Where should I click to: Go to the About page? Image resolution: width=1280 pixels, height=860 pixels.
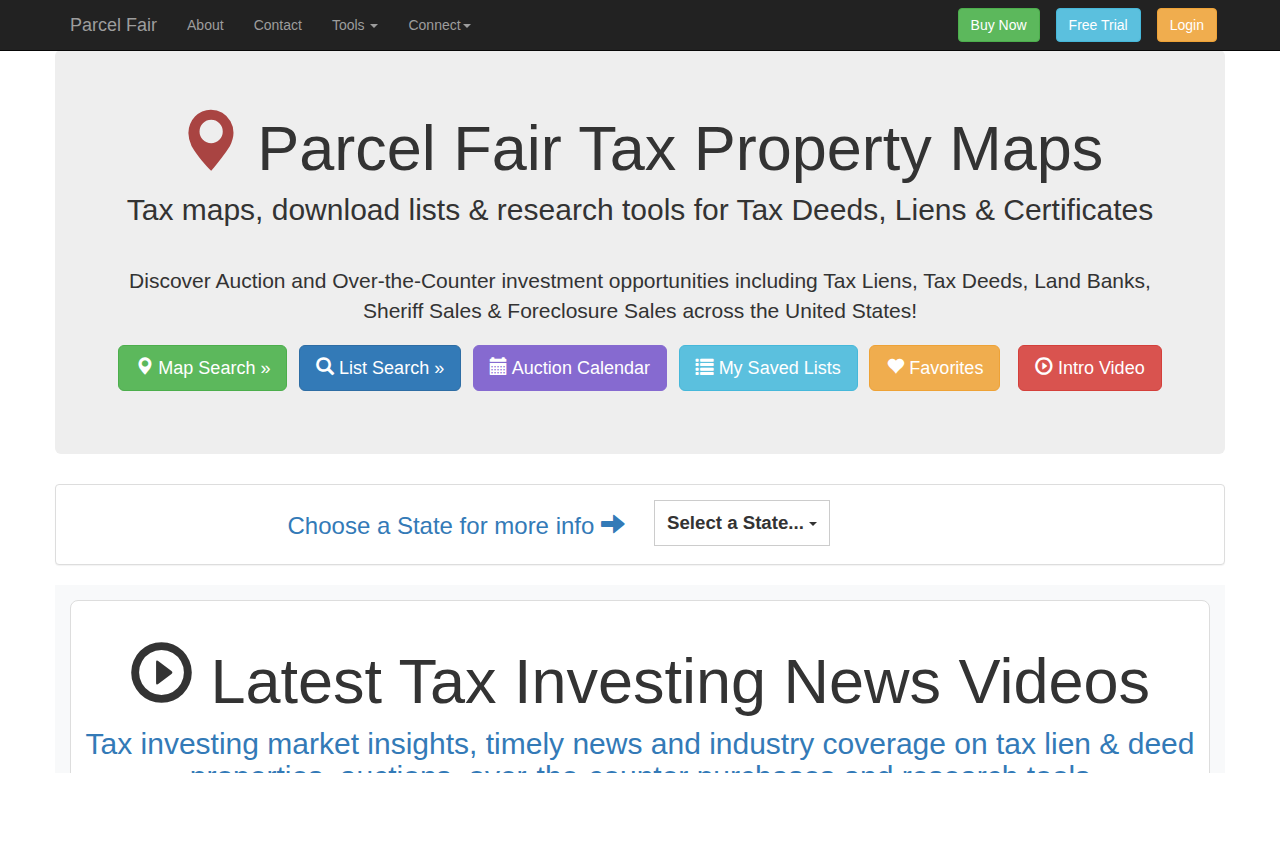[x=205, y=25]
